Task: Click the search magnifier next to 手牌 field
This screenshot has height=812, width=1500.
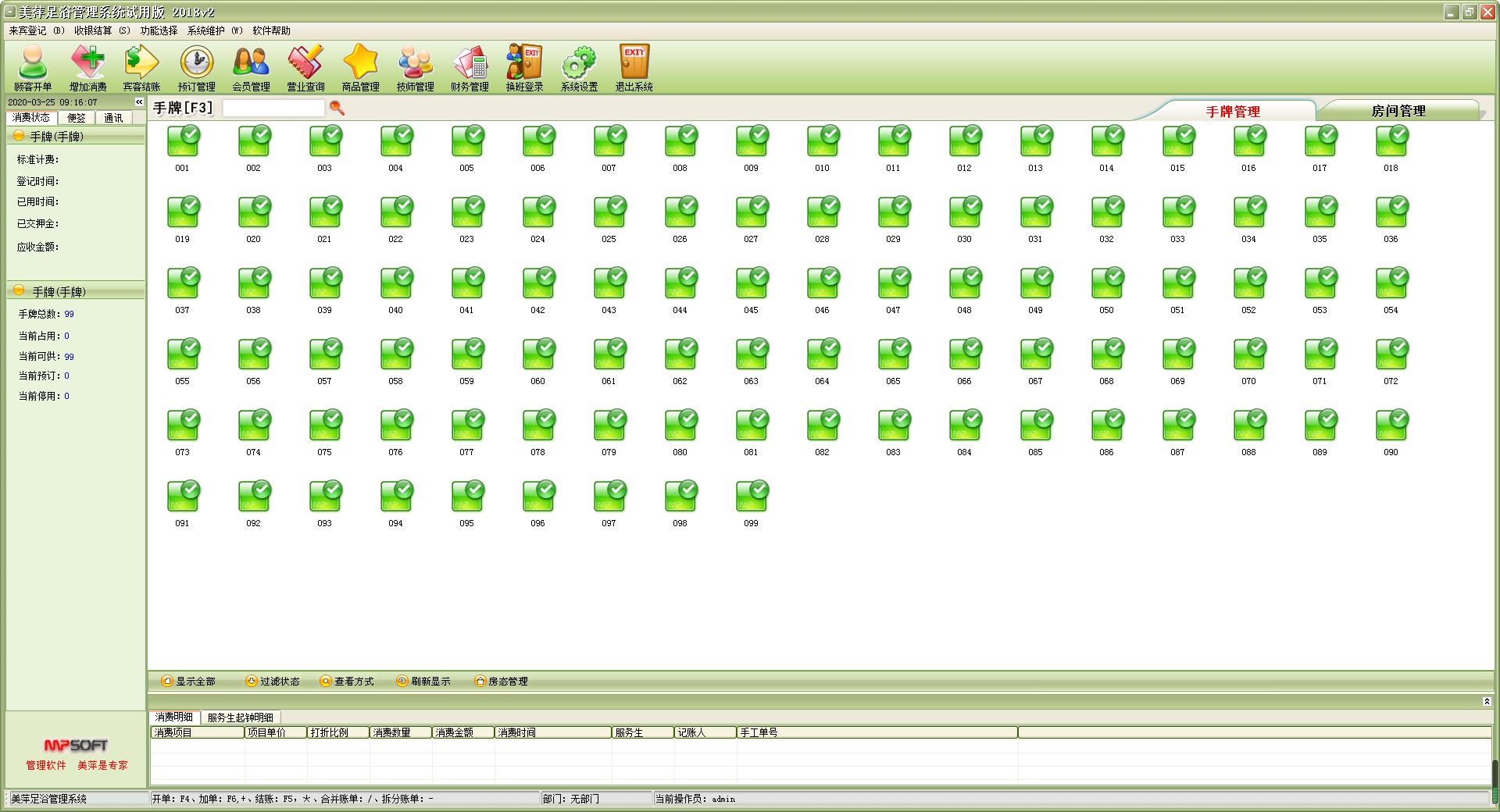Action: [x=337, y=108]
